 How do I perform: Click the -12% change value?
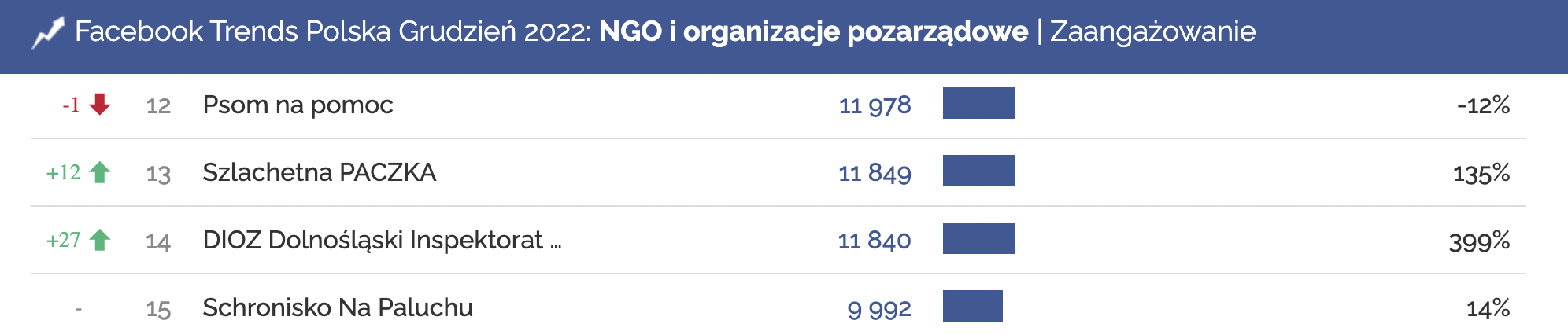[1483, 105]
